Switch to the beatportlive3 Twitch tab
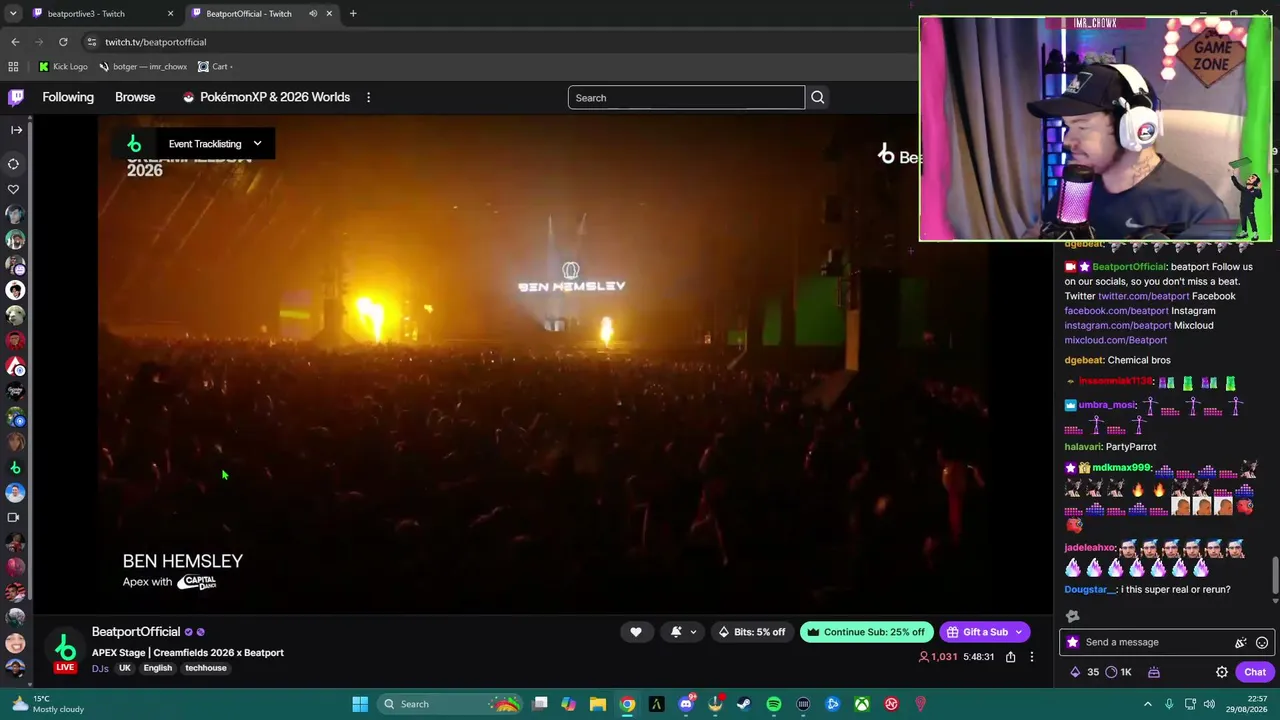 [x=102, y=14]
